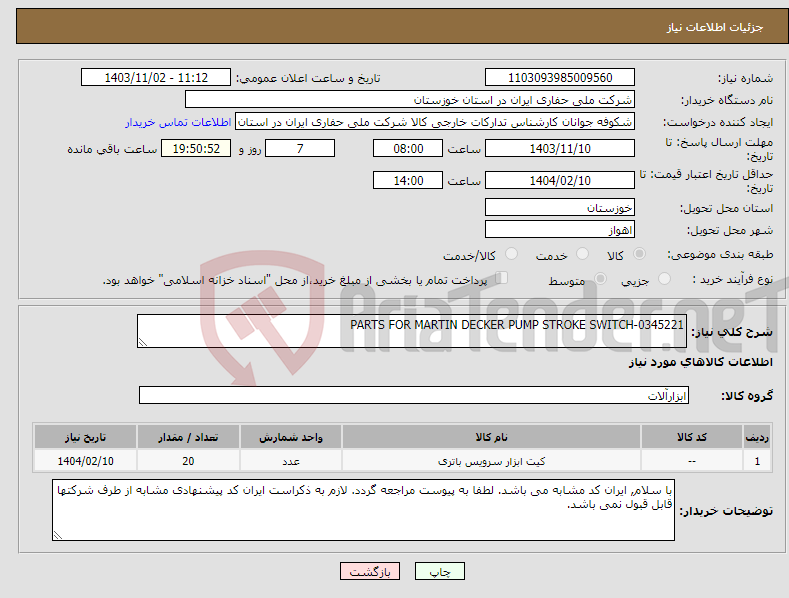
Task: Click the buyer notes text area
Action: [363, 510]
